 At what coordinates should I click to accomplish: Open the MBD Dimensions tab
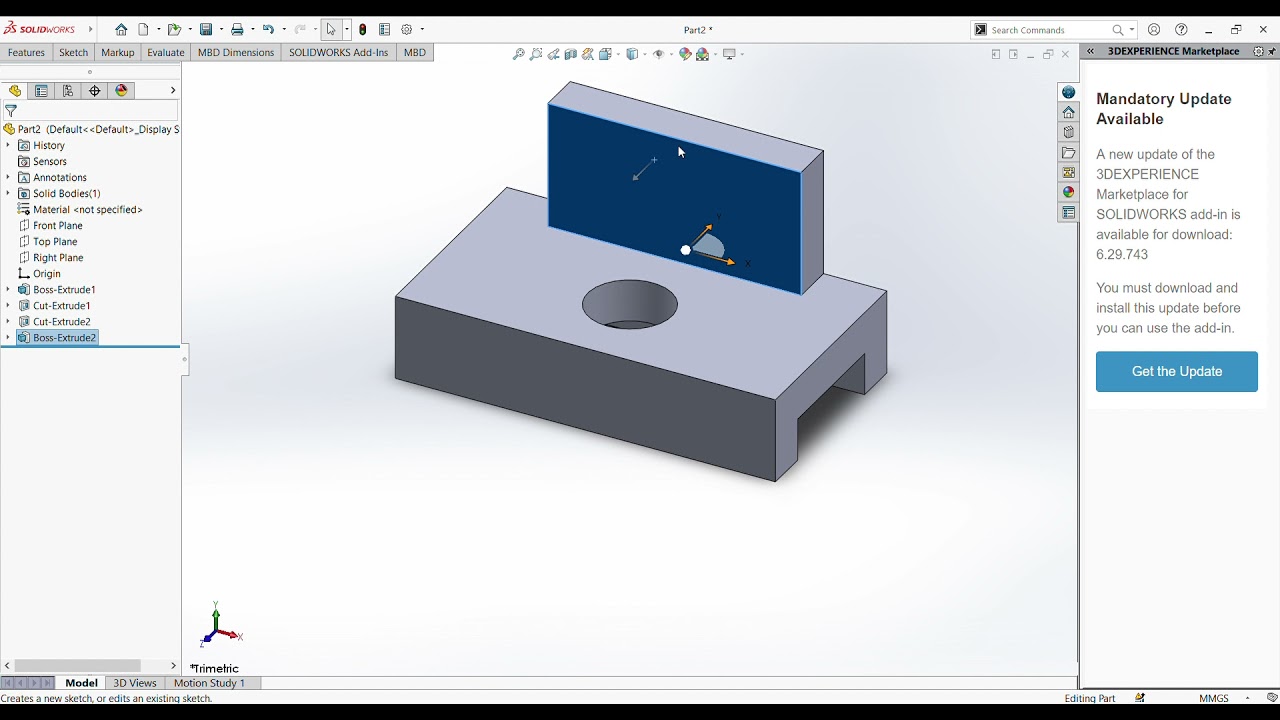pos(236,53)
